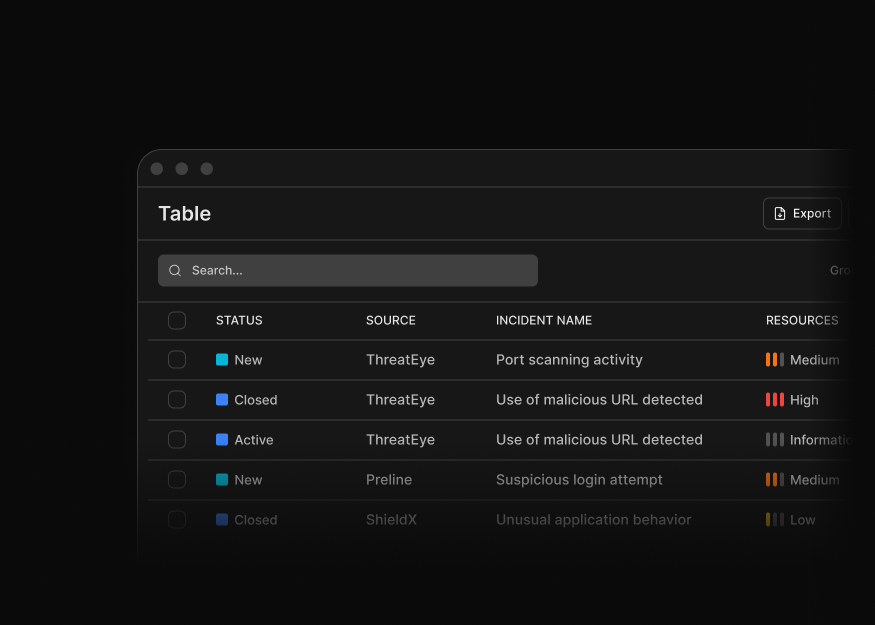Toggle the select-all checkbox in the header row

[177, 320]
